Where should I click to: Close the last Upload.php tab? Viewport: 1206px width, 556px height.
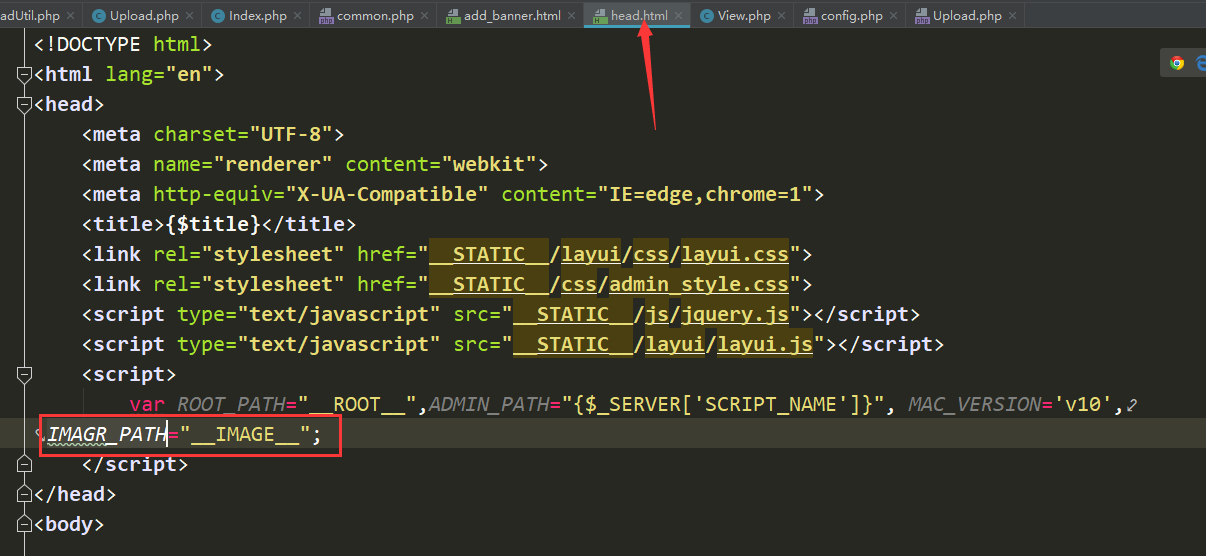point(1014,16)
